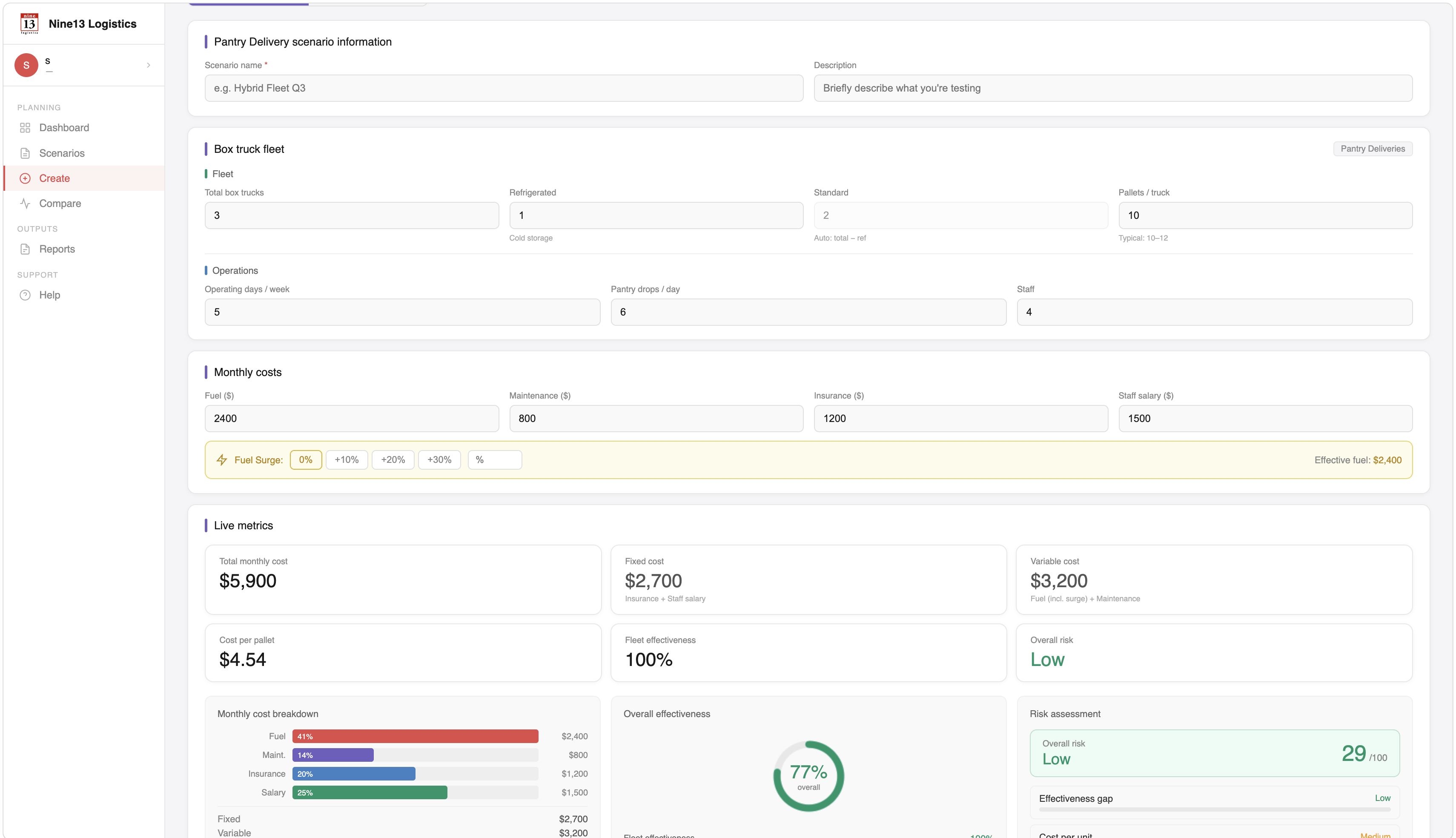This screenshot has width=1456, height=838.
Task: Click the Total monthly cost $5,900 card
Action: click(x=403, y=580)
